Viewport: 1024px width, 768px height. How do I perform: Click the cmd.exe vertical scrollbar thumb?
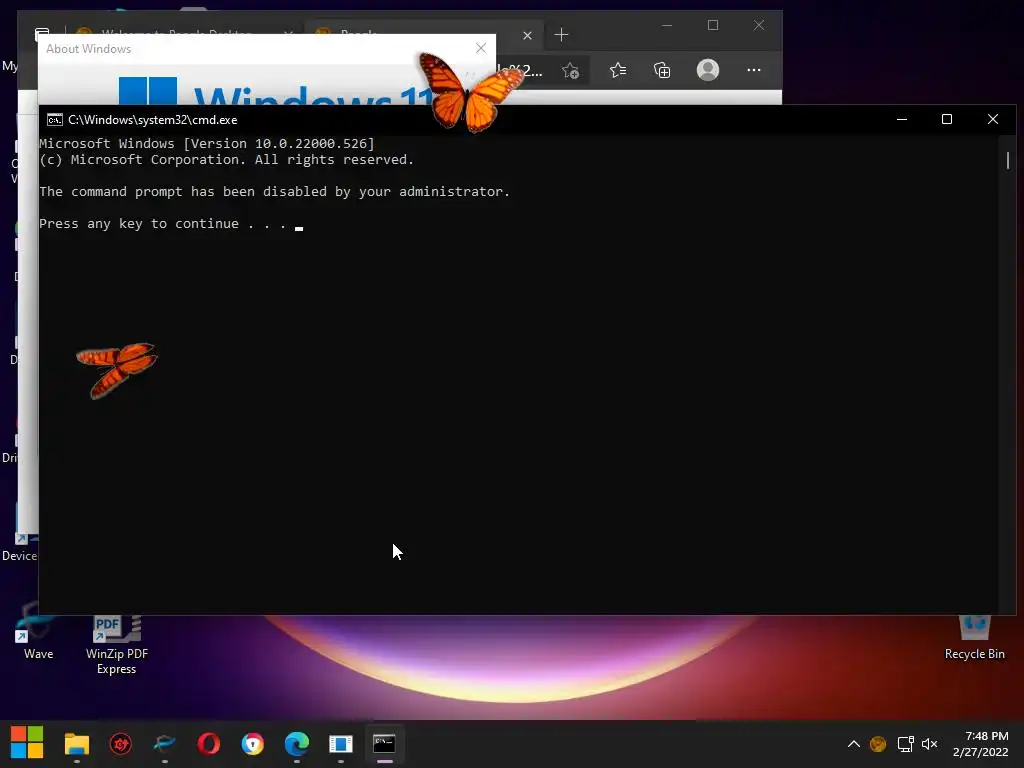(x=1008, y=160)
